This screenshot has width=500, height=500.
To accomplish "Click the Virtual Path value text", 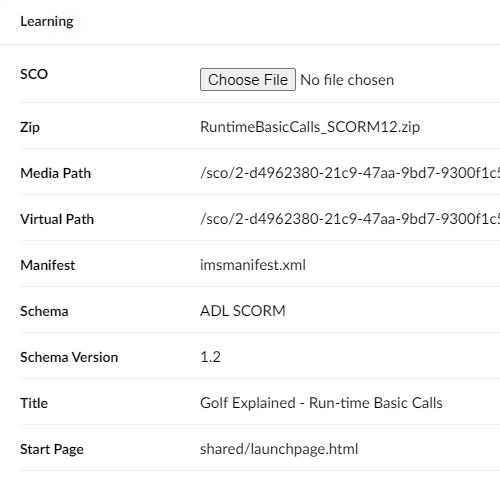I will [x=350, y=219].
